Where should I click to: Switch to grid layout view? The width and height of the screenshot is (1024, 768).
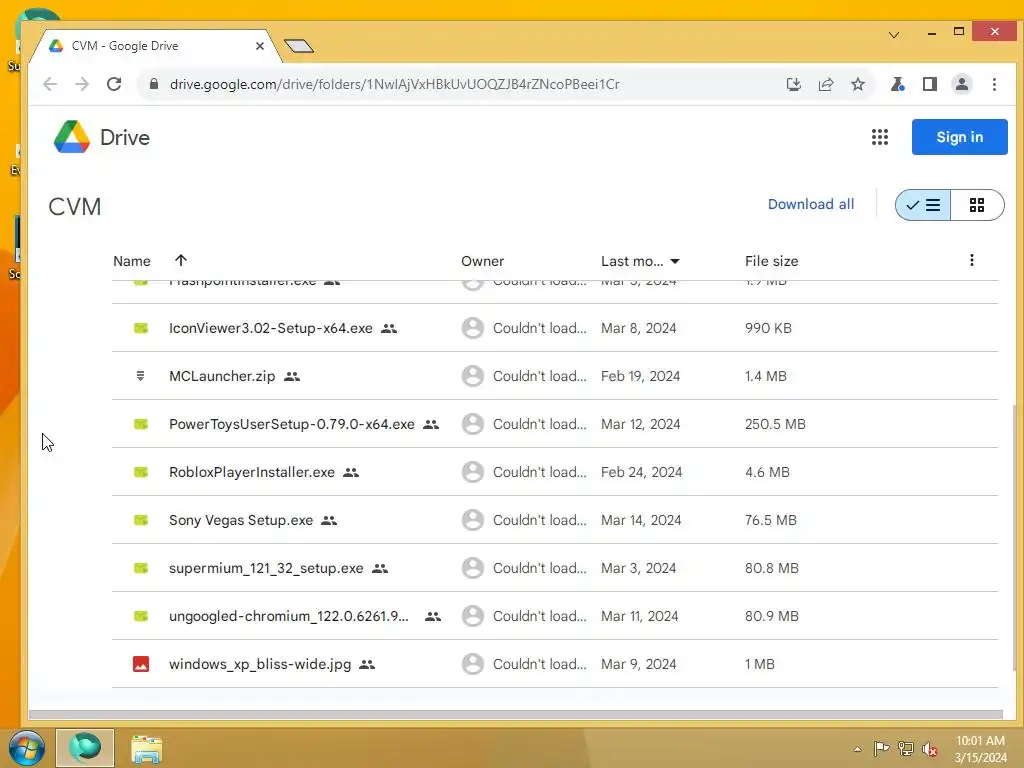[977, 205]
